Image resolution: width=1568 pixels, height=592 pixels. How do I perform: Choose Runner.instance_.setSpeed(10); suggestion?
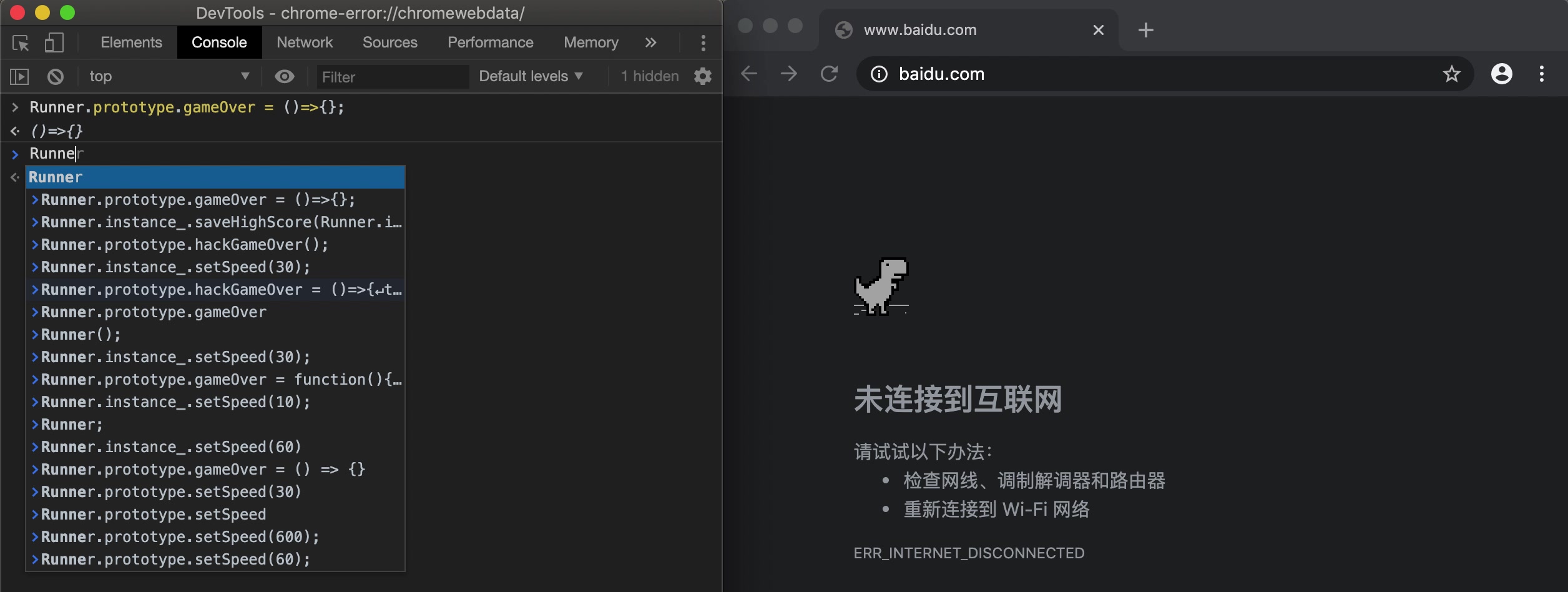[215, 402]
